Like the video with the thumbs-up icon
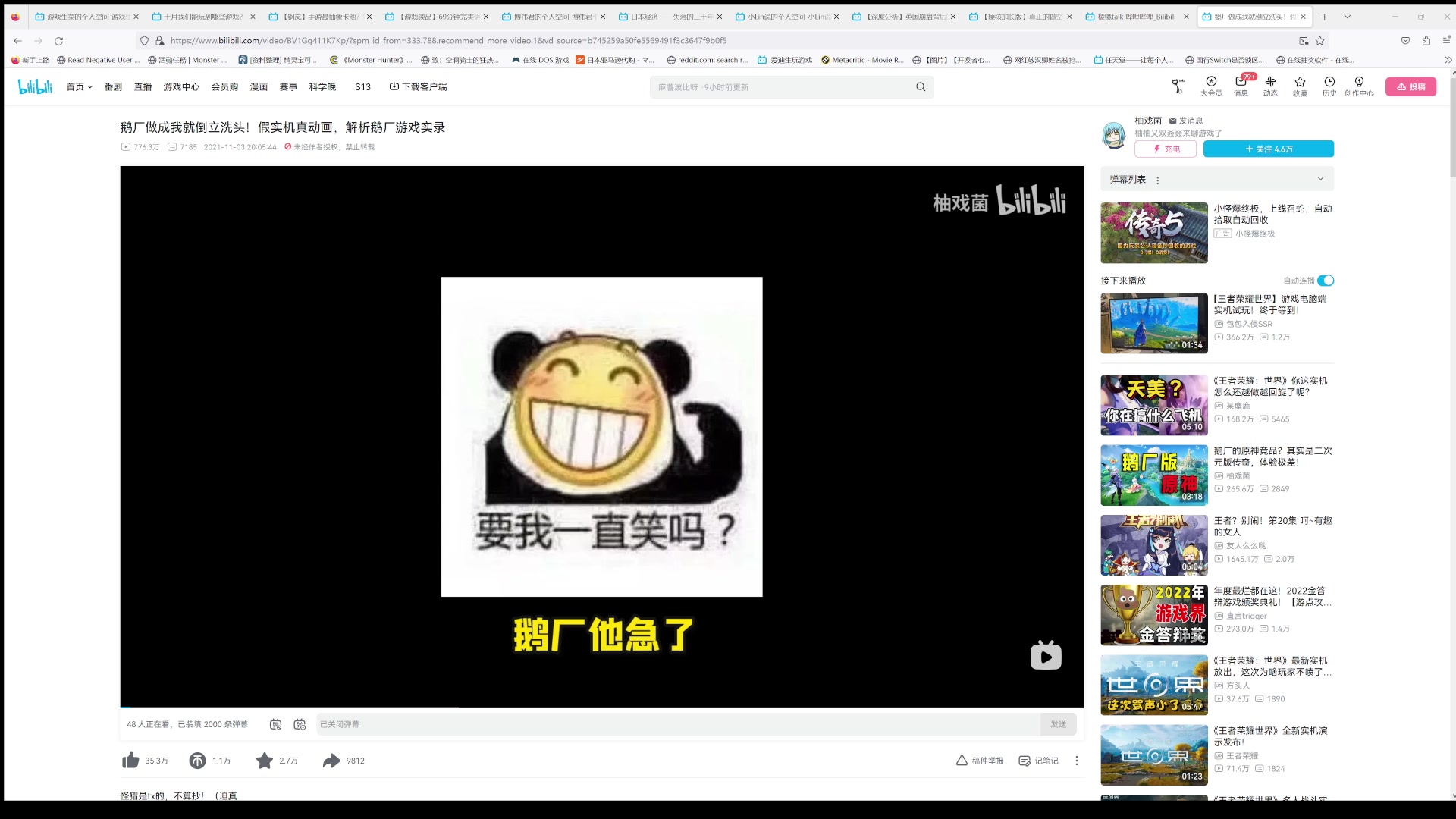Viewport: 1456px width, 819px height. tap(130, 761)
